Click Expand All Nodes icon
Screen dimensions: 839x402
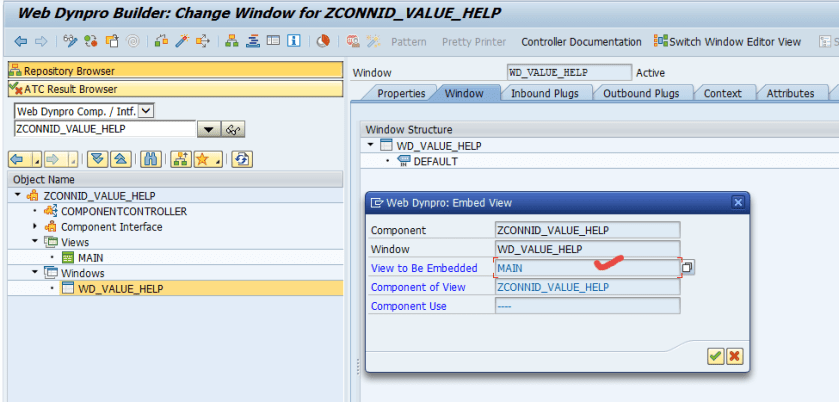tap(97, 159)
